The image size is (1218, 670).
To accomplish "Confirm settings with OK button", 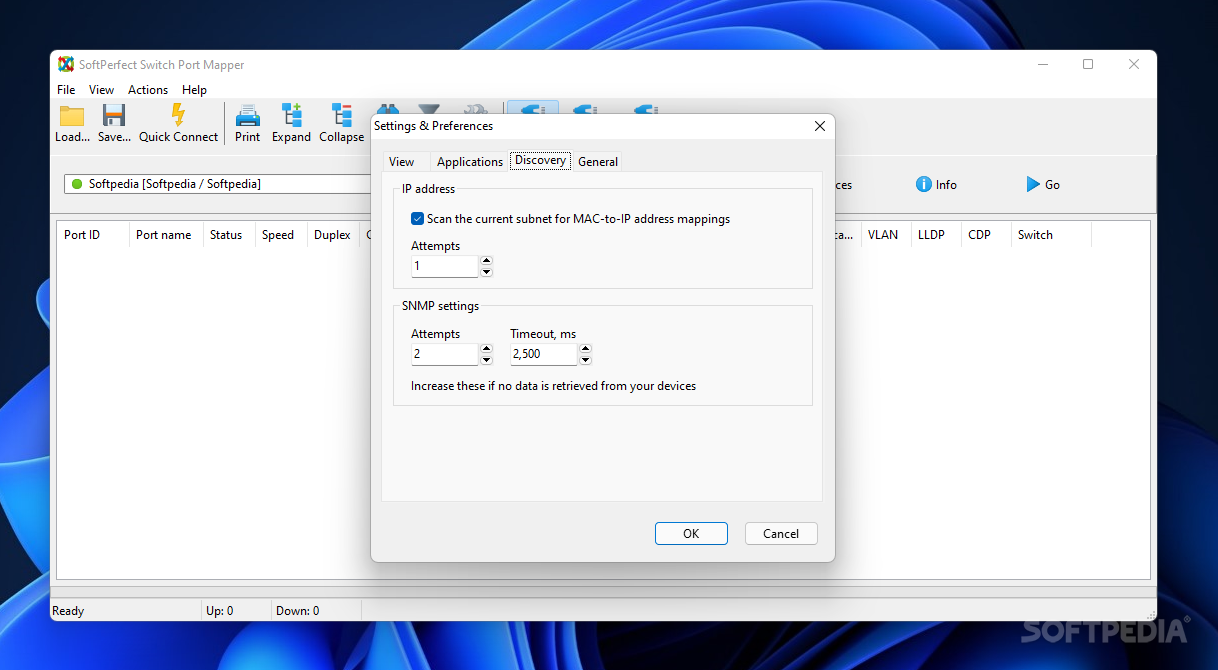I will pyautogui.click(x=691, y=533).
